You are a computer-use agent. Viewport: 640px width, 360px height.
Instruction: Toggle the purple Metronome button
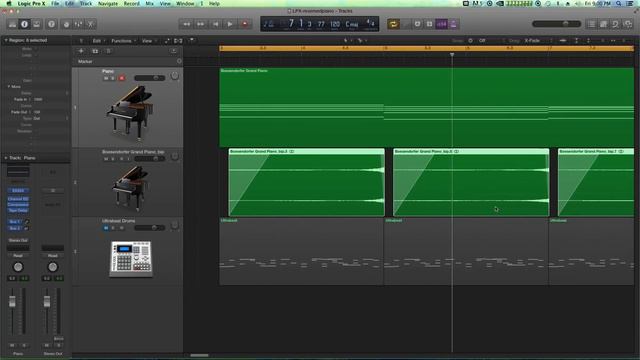[x=453, y=24]
